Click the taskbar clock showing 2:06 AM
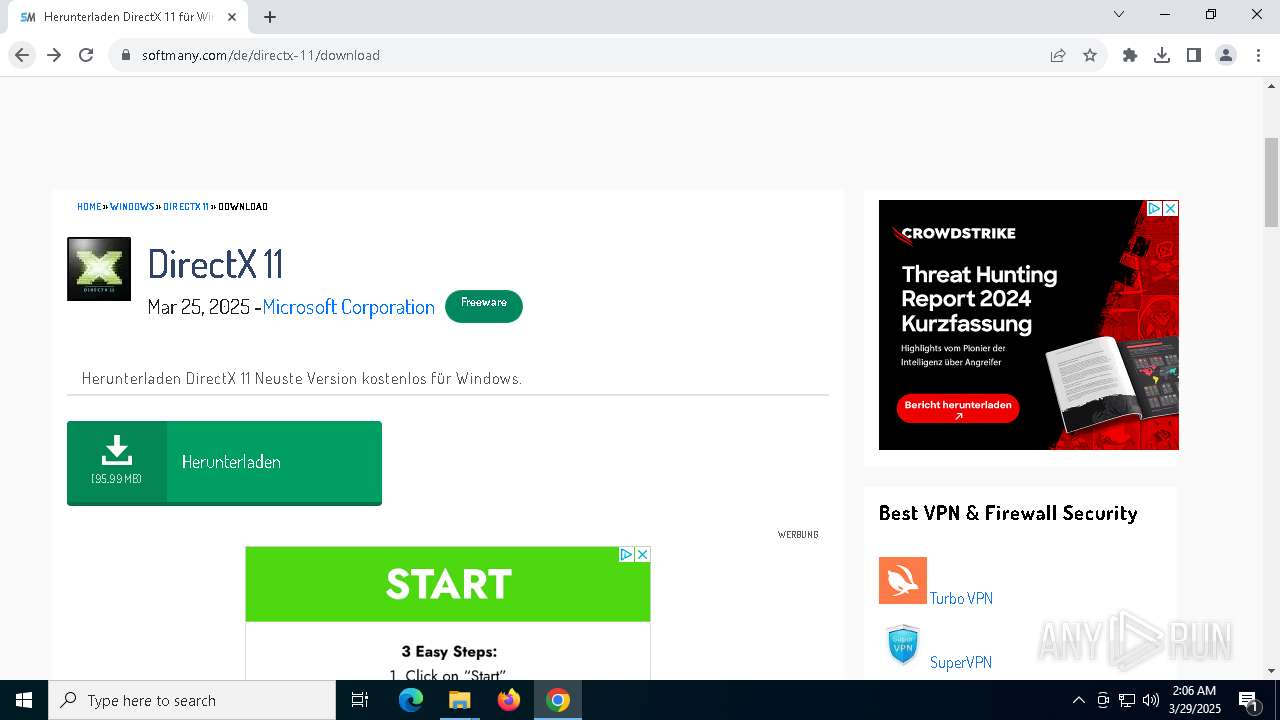 1195,700
